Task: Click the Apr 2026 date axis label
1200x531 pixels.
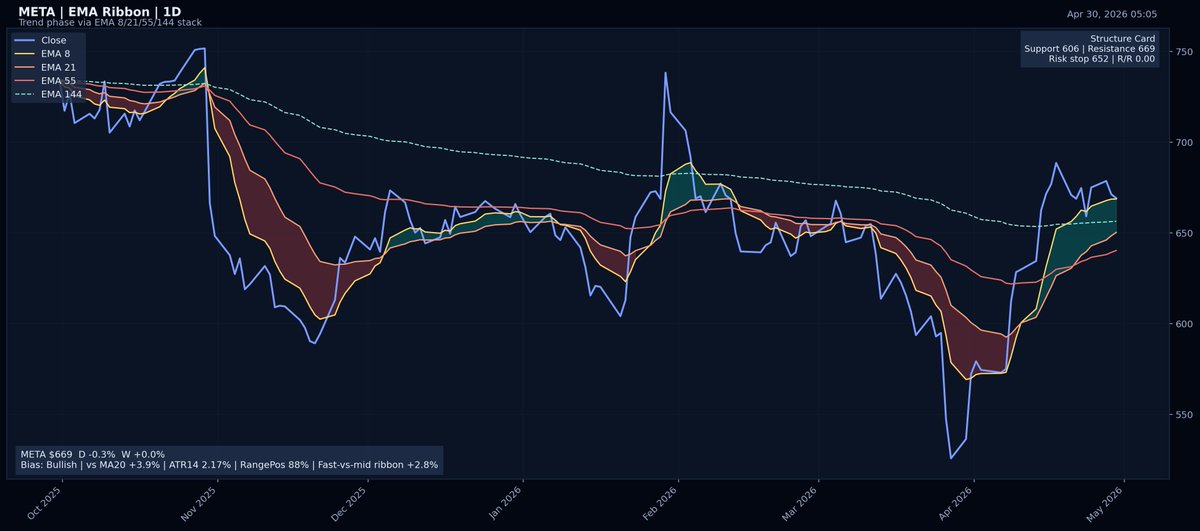Action: 955,505
